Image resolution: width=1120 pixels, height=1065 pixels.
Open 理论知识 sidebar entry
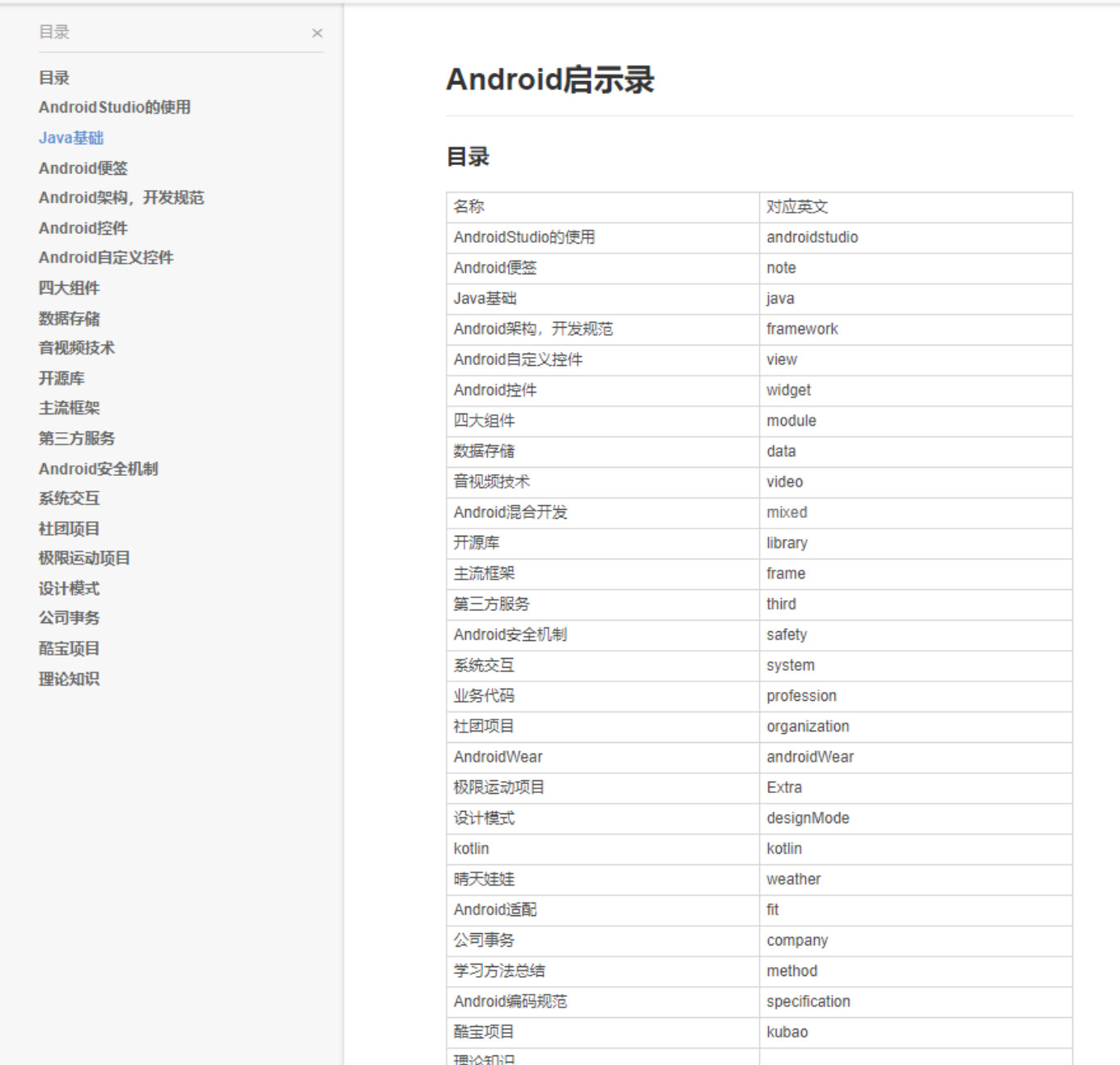(x=70, y=679)
